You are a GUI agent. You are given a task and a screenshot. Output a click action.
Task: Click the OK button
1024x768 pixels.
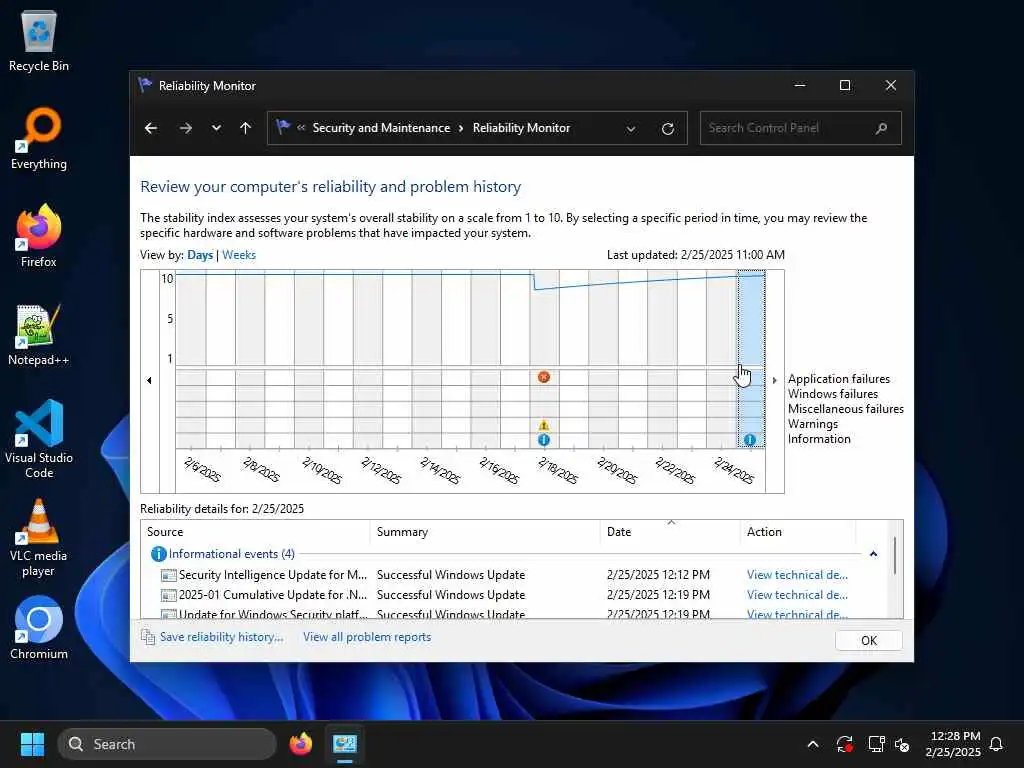[x=869, y=641]
